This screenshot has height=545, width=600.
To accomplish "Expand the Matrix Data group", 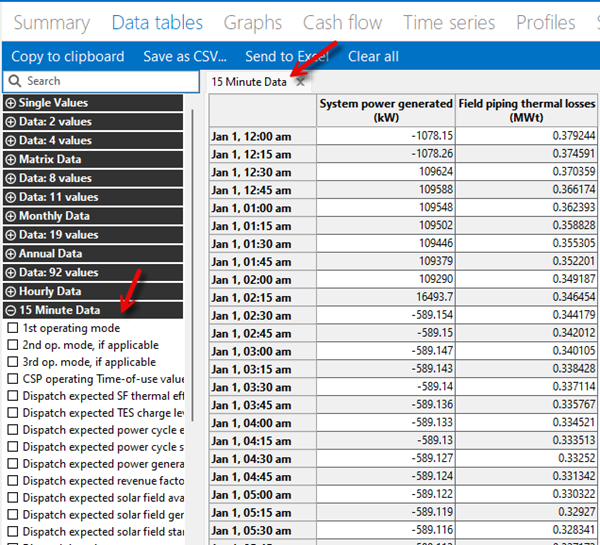I will 11,159.
